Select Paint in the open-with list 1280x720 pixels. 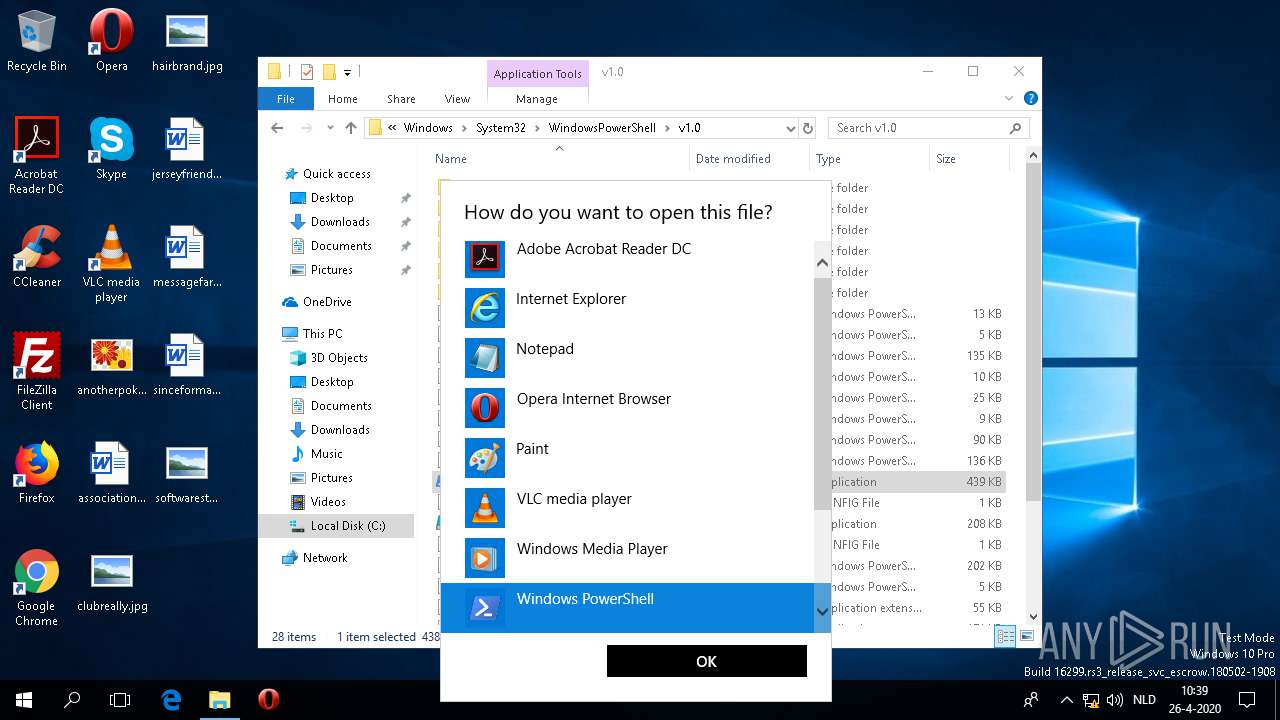[627, 458]
